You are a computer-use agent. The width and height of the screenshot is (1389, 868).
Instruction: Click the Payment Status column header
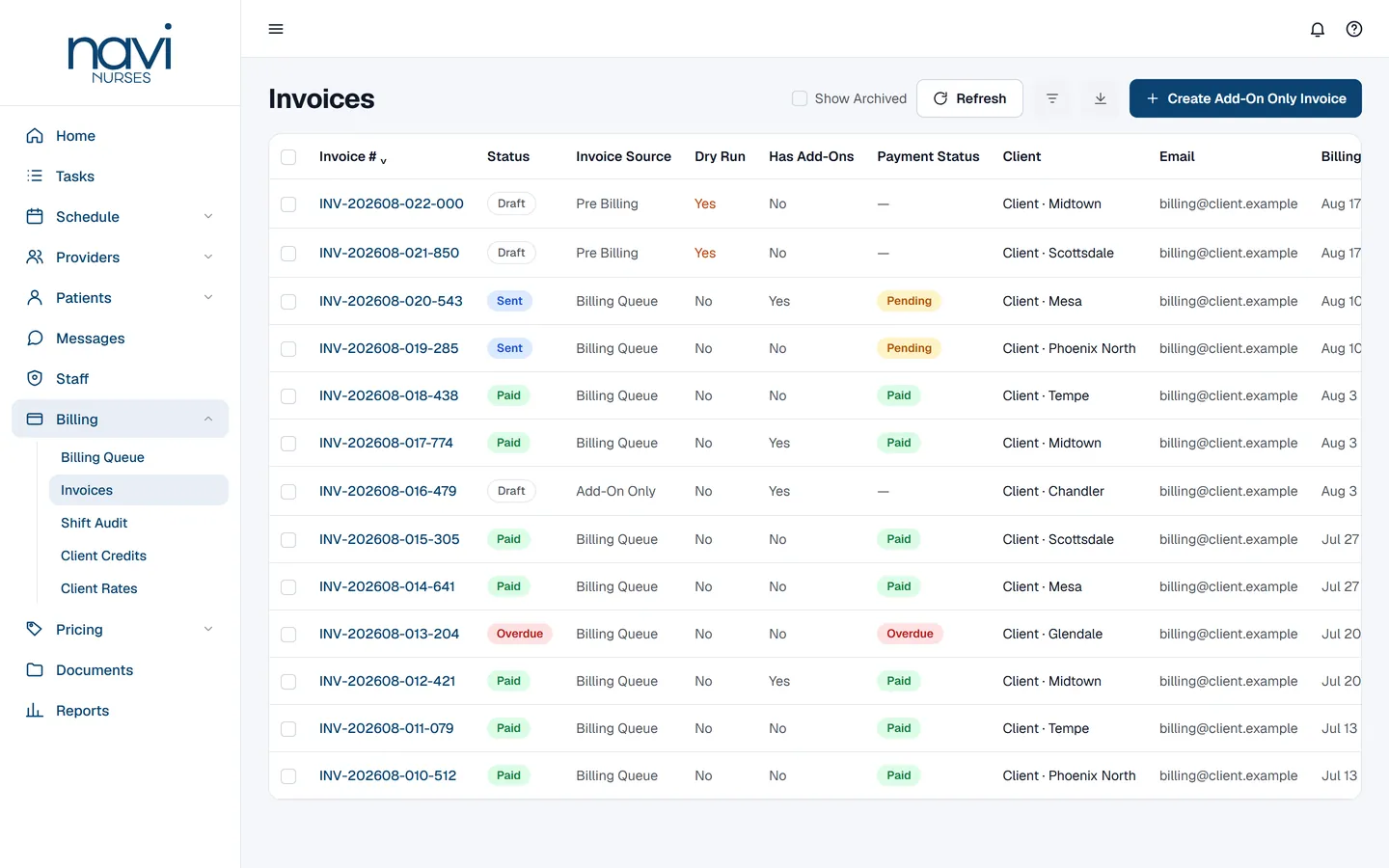click(x=928, y=156)
